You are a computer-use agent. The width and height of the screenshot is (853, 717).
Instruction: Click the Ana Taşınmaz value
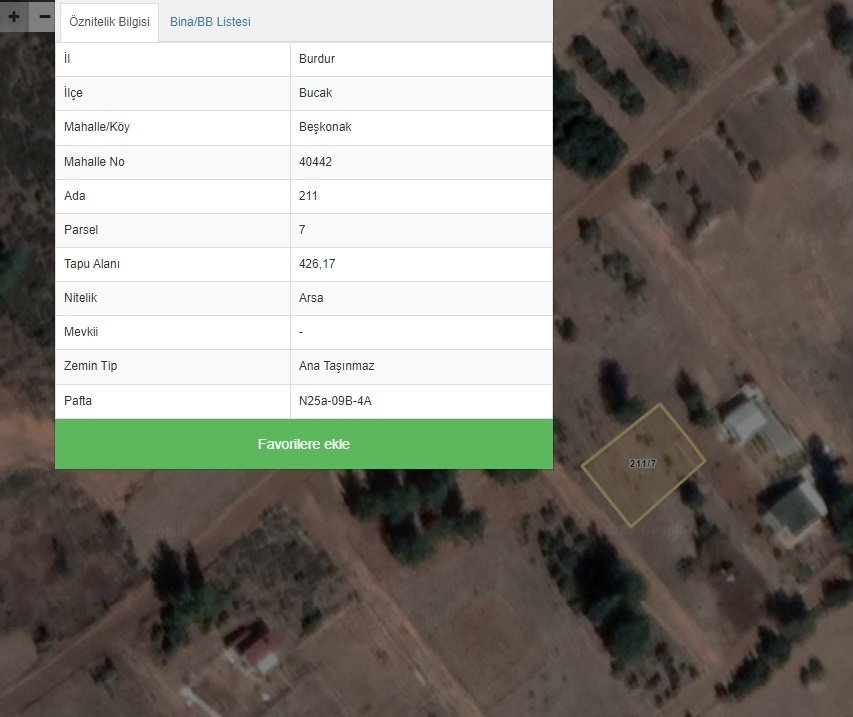335,366
